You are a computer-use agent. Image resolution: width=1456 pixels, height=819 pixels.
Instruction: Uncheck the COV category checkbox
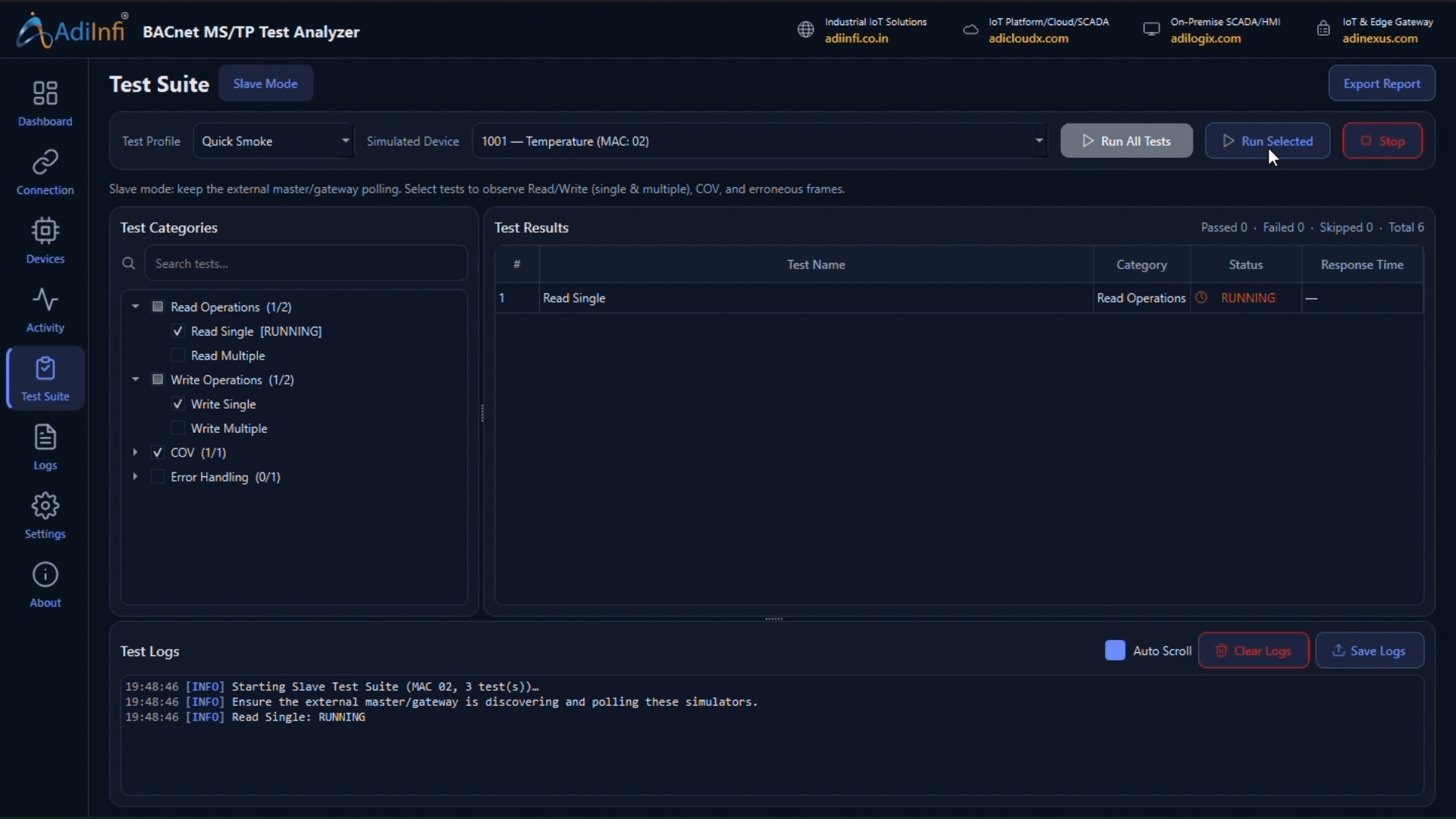(158, 452)
